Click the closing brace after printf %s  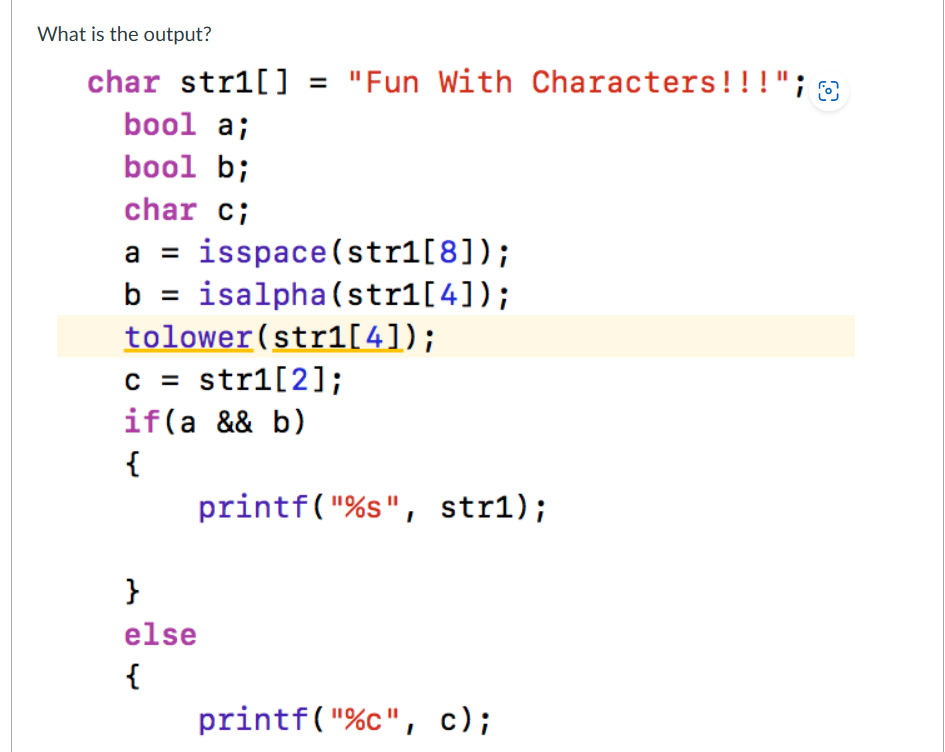(x=131, y=591)
